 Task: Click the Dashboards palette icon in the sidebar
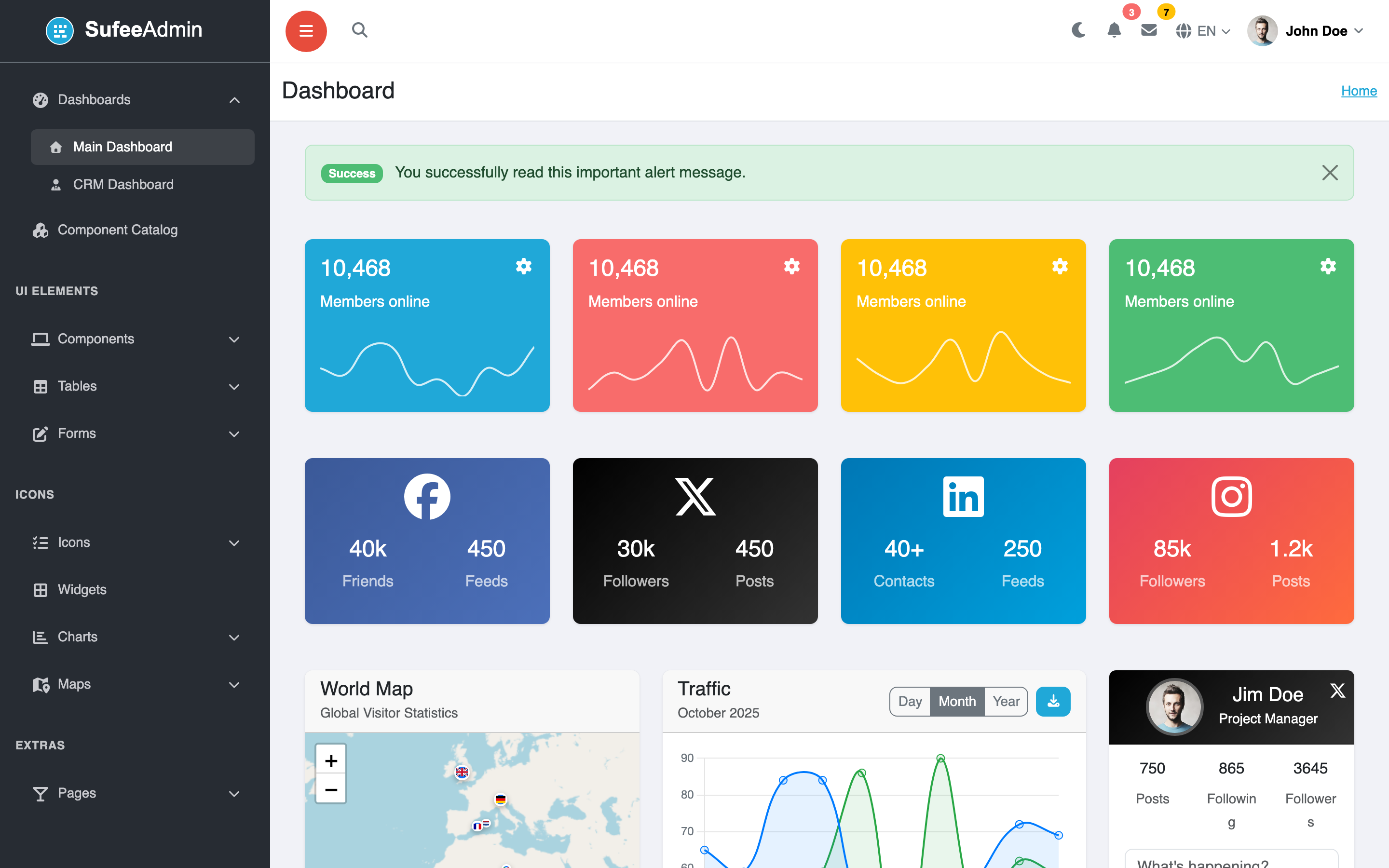coord(40,100)
